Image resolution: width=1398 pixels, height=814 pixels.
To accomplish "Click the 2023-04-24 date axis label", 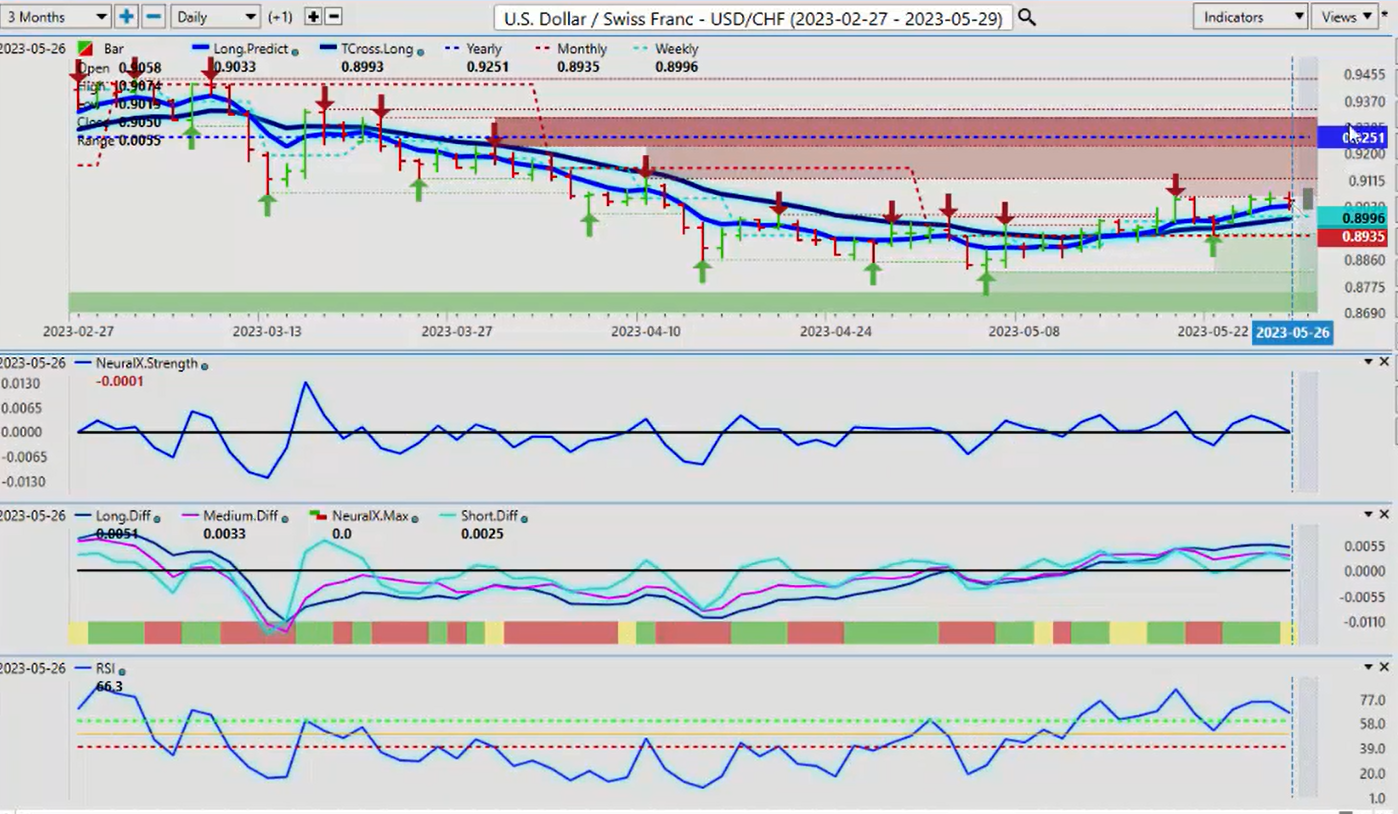I will tap(836, 331).
